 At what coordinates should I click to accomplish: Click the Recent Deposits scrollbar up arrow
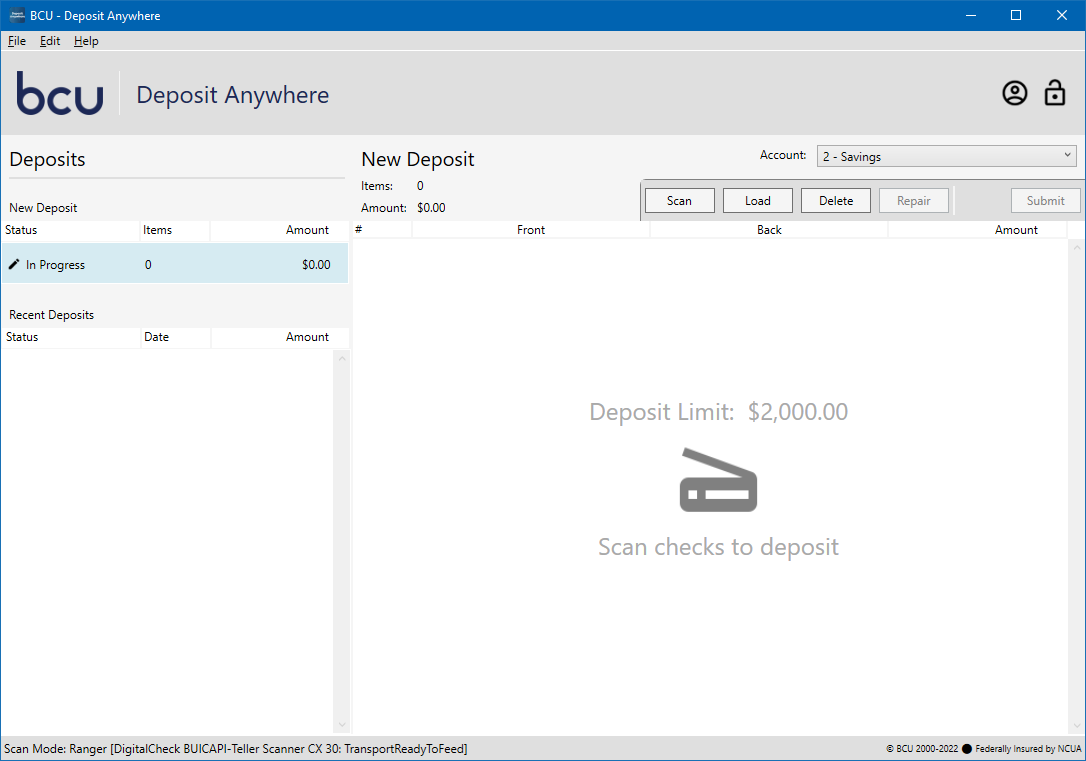point(341,358)
